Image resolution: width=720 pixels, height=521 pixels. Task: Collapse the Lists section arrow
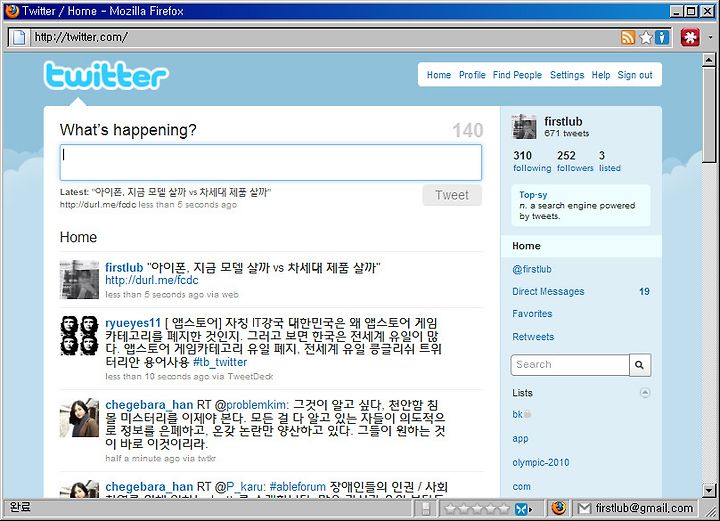click(x=645, y=392)
